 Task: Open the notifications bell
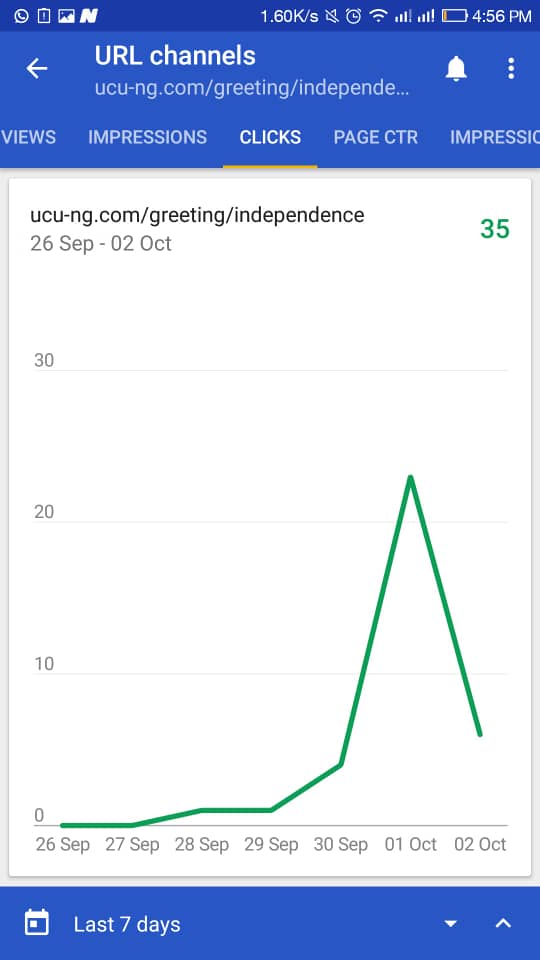pyautogui.click(x=456, y=69)
